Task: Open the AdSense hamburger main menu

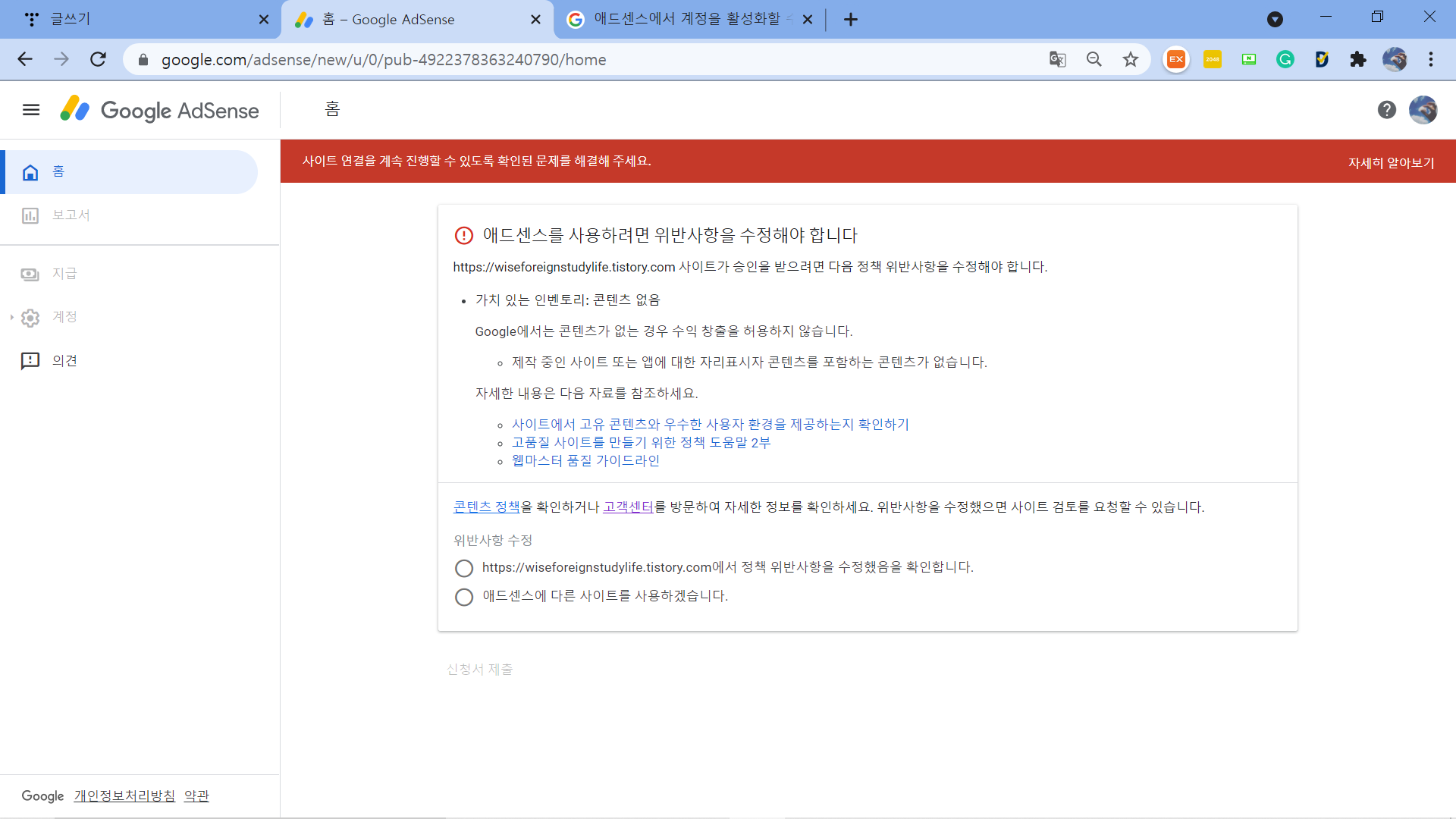Action: [31, 111]
